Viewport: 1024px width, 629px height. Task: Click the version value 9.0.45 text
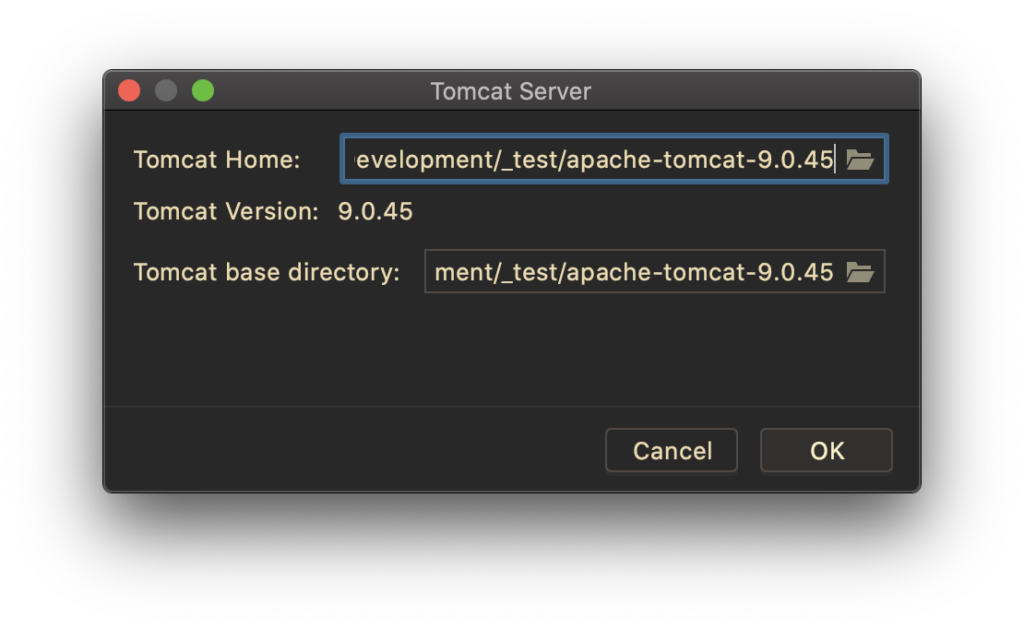375,212
